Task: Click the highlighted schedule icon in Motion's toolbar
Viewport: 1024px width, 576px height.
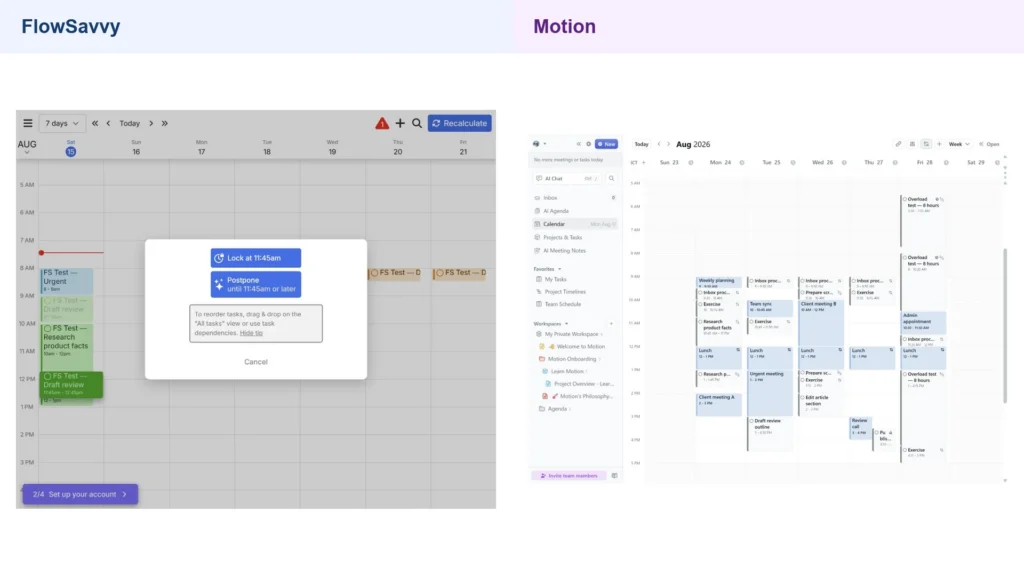Action: click(x=926, y=144)
